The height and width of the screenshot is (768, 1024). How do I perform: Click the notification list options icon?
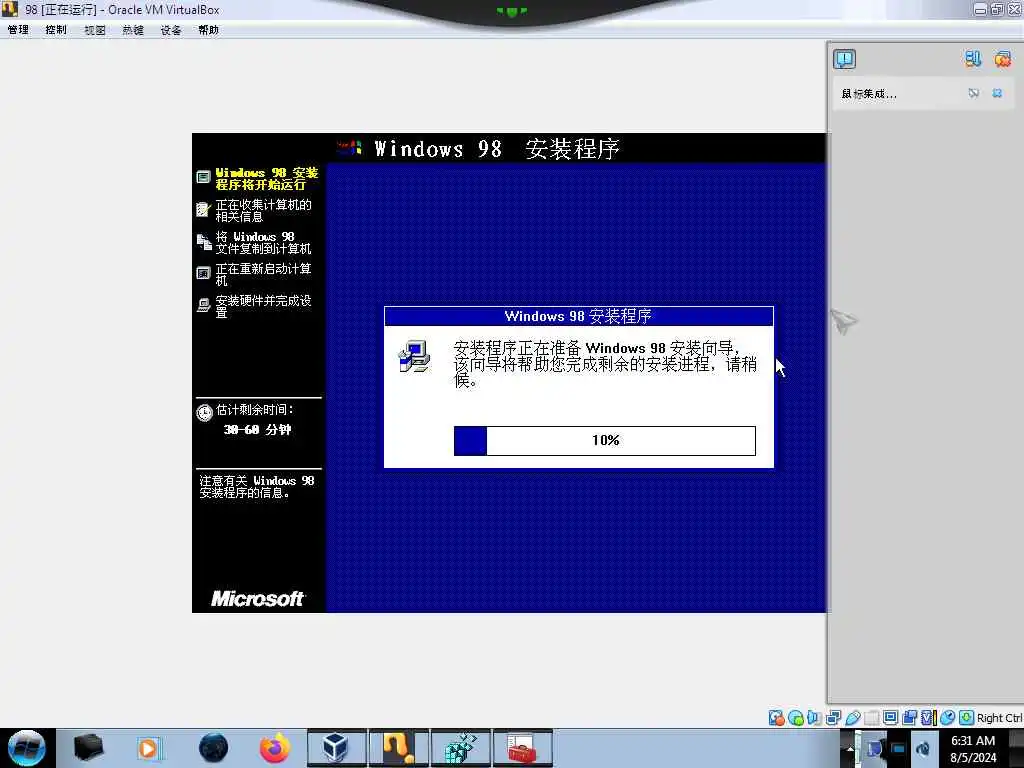click(973, 59)
